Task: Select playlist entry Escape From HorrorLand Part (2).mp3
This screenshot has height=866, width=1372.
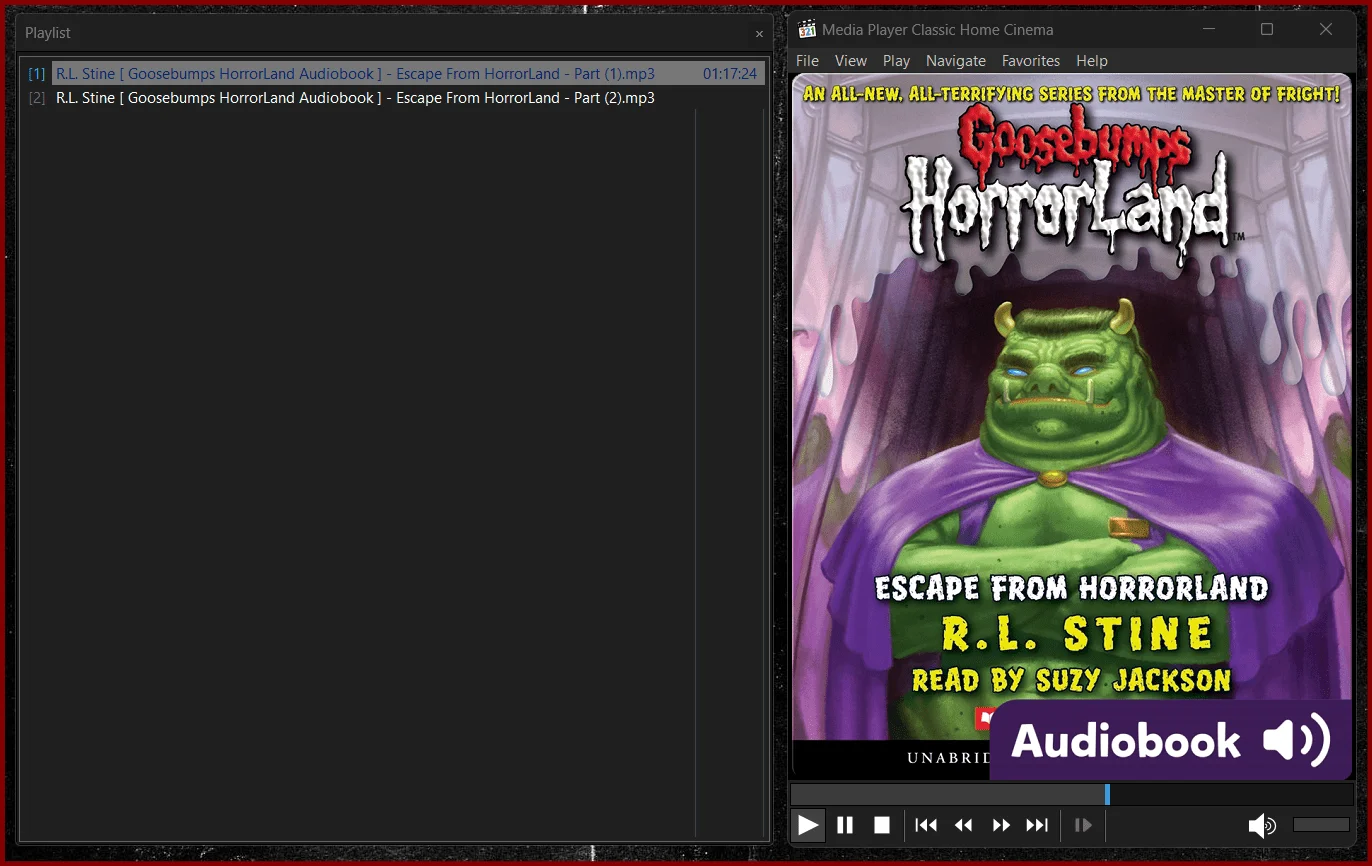Action: tap(393, 98)
